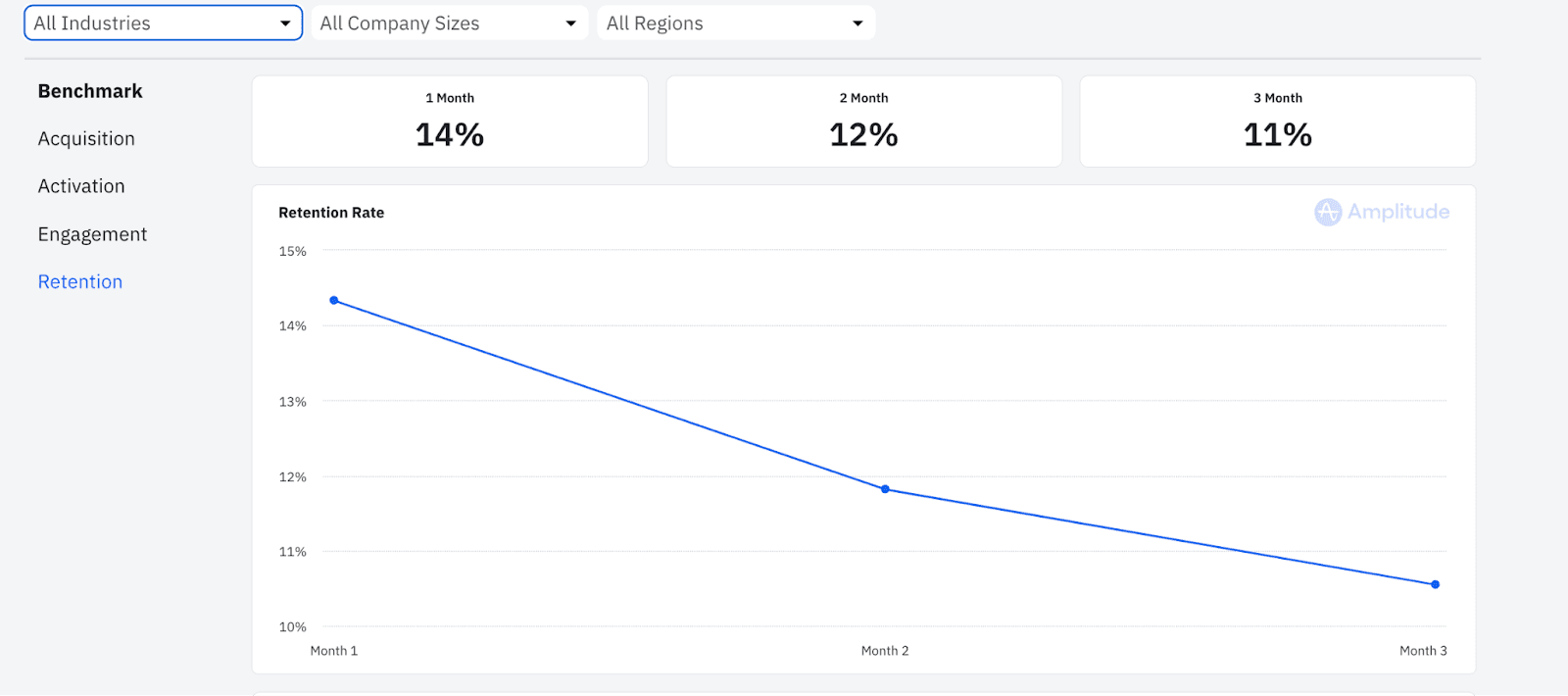The height and width of the screenshot is (696, 1568).
Task: Open the All Regions dropdown
Action: (735, 23)
